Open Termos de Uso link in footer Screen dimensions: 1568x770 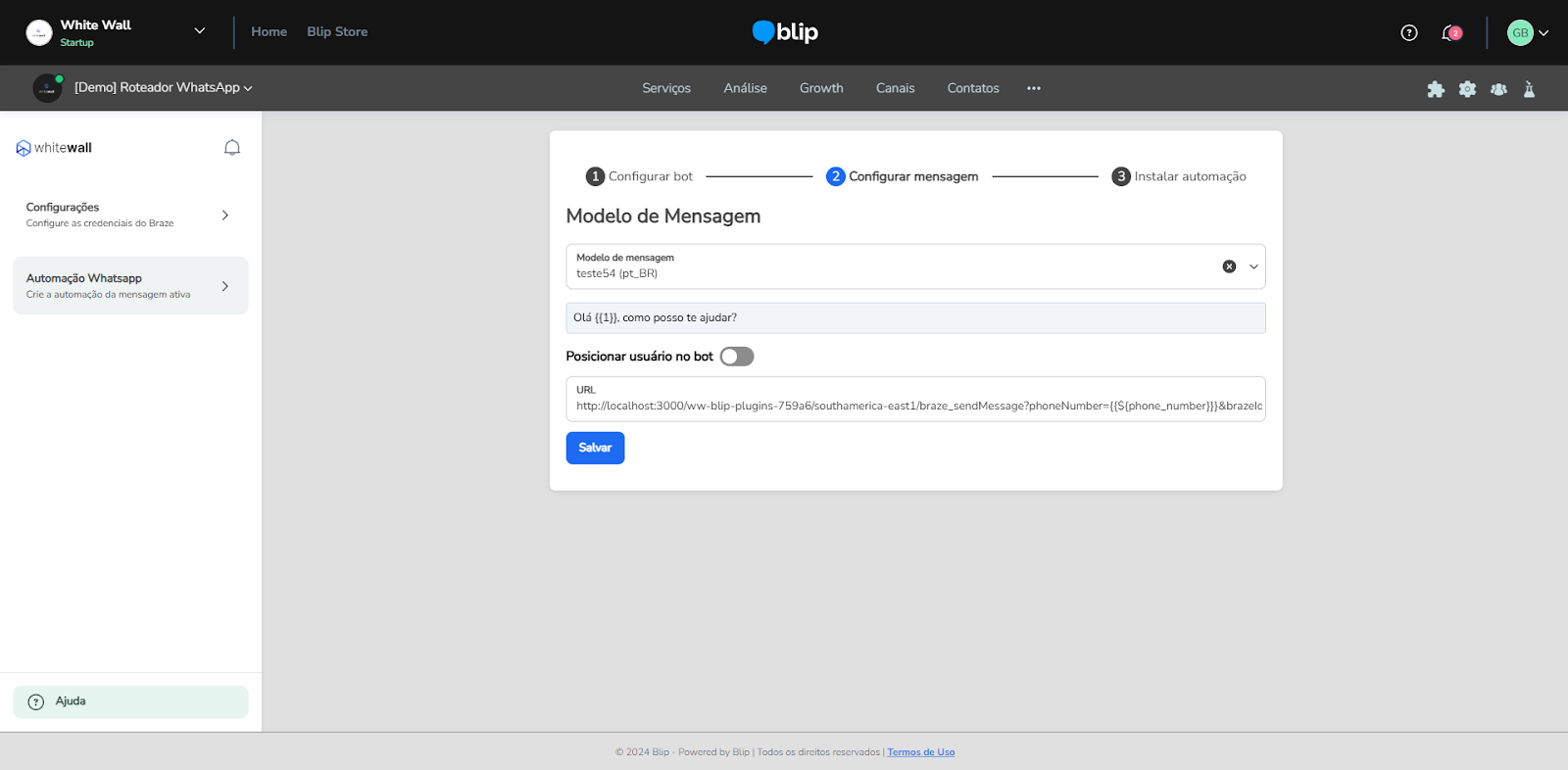(921, 752)
